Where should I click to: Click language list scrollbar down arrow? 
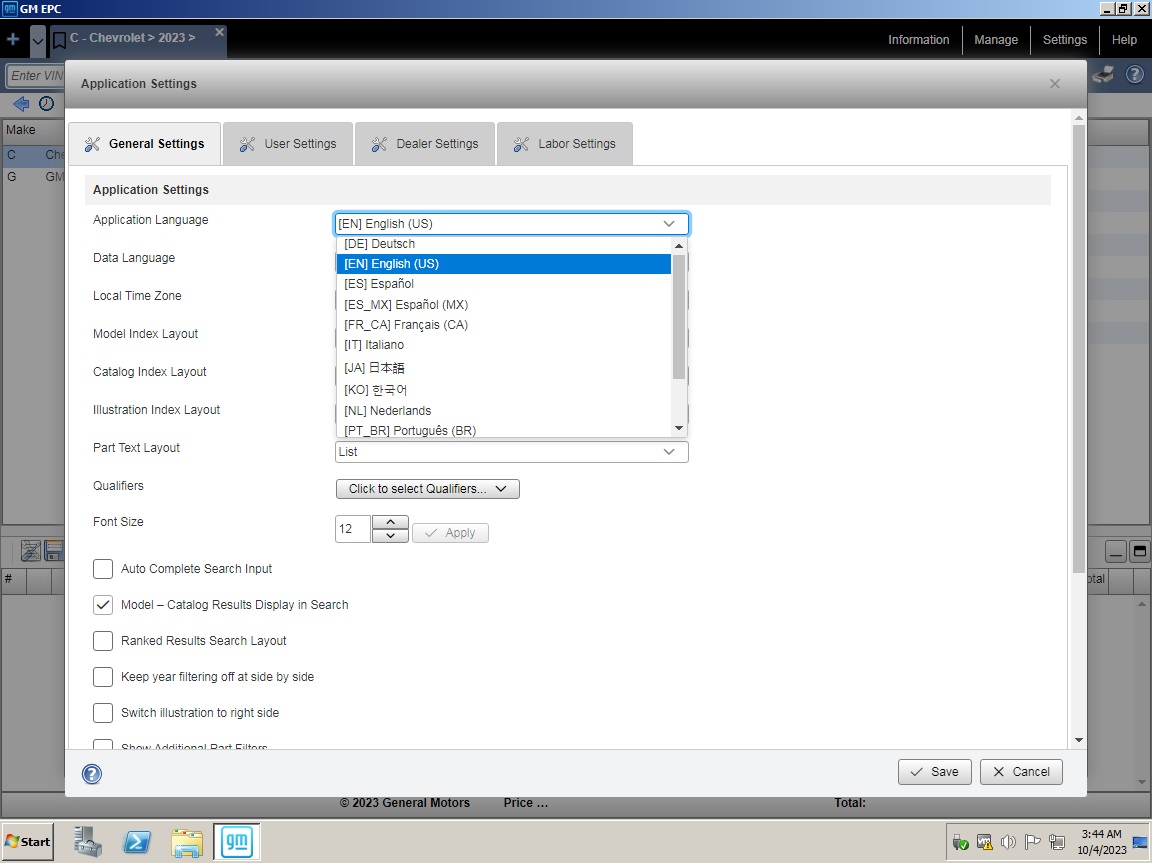[x=679, y=428]
